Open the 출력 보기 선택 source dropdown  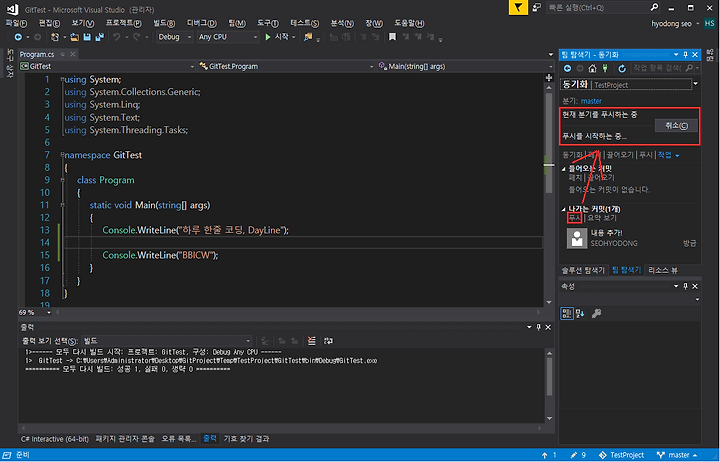tap(167, 341)
